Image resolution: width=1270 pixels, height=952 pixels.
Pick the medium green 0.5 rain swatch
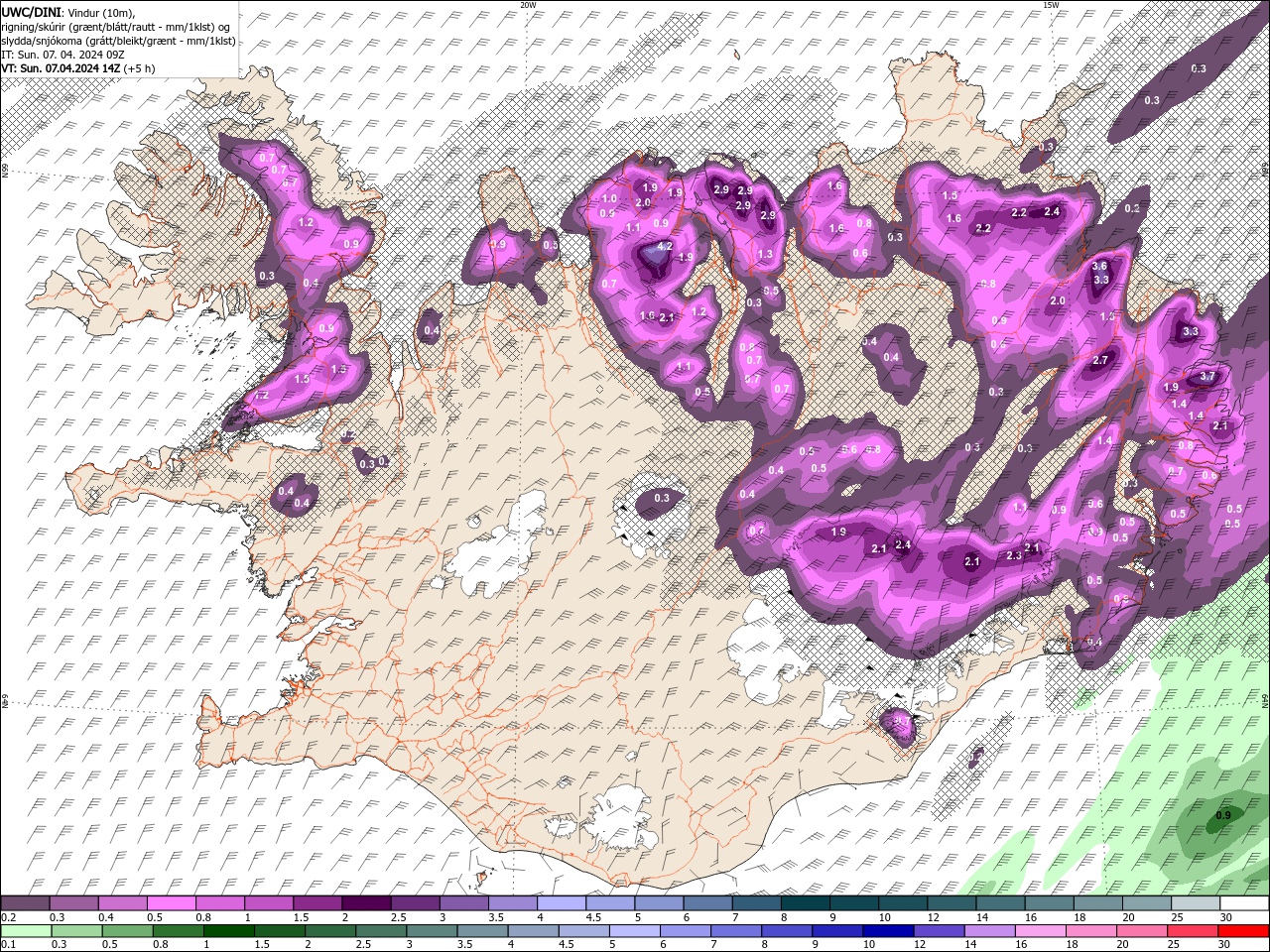point(127,930)
